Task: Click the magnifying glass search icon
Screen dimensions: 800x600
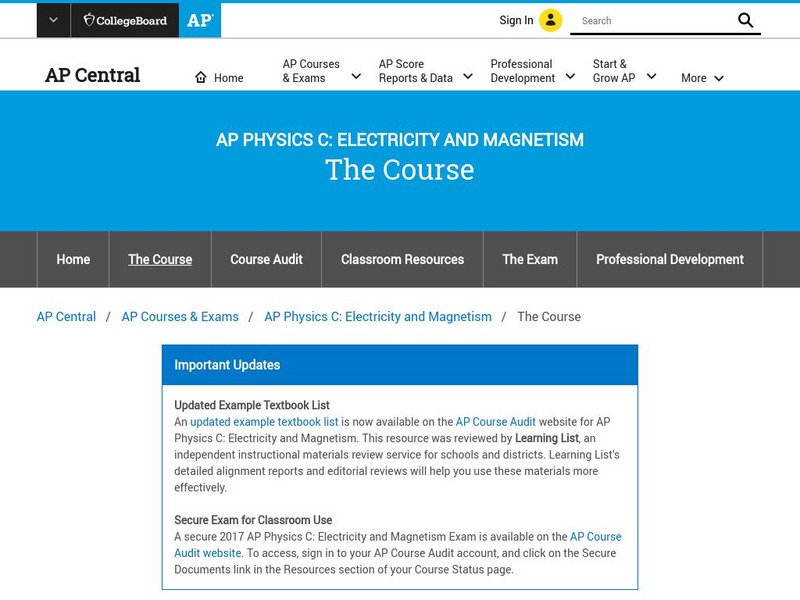Action: [x=746, y=20]
